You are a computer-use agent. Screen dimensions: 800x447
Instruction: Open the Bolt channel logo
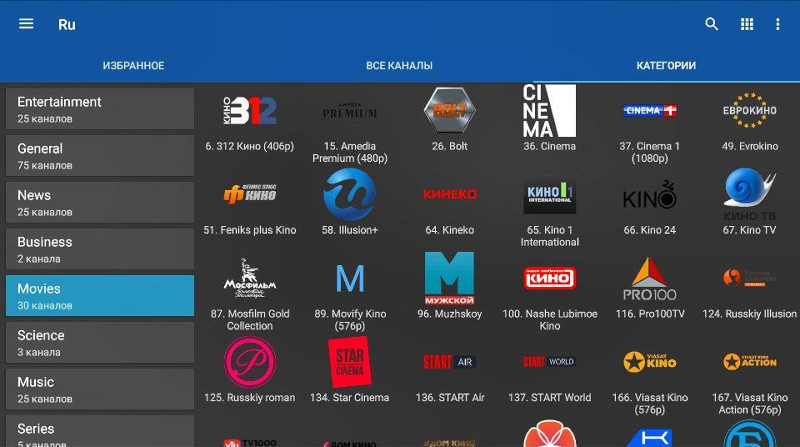coord(449,110)
